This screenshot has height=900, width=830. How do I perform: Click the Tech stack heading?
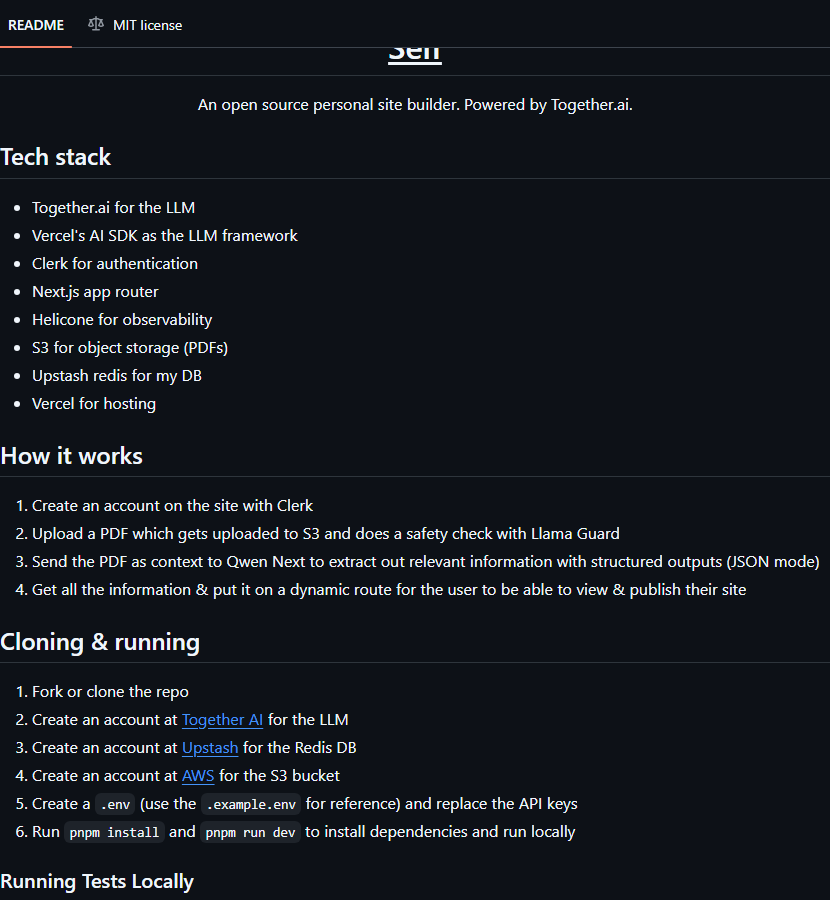[56, 157]
